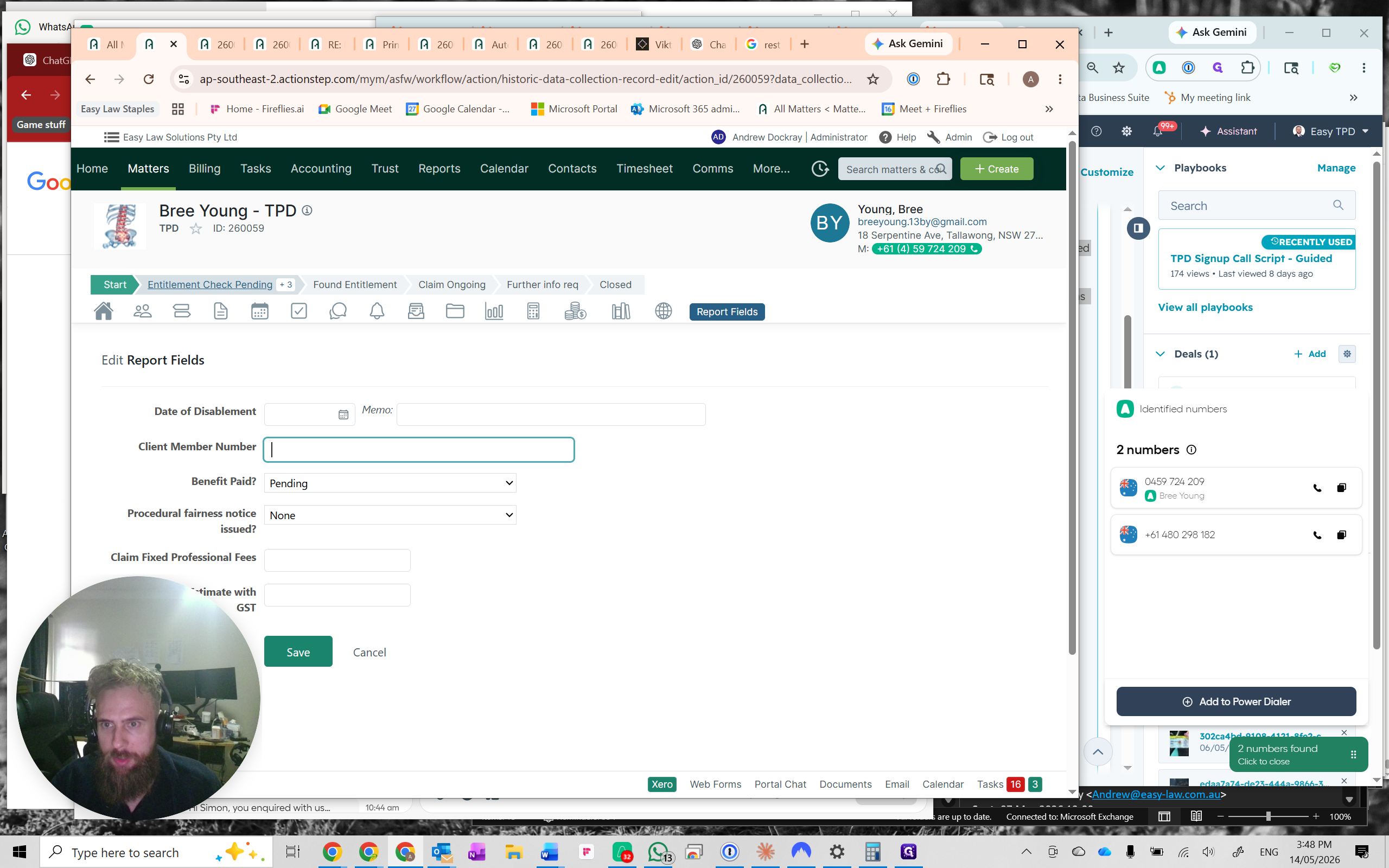The width and height of the screenshot is (1389, 868).
Task: Collapse the Deals section
Action: [x=1160, y=354]
